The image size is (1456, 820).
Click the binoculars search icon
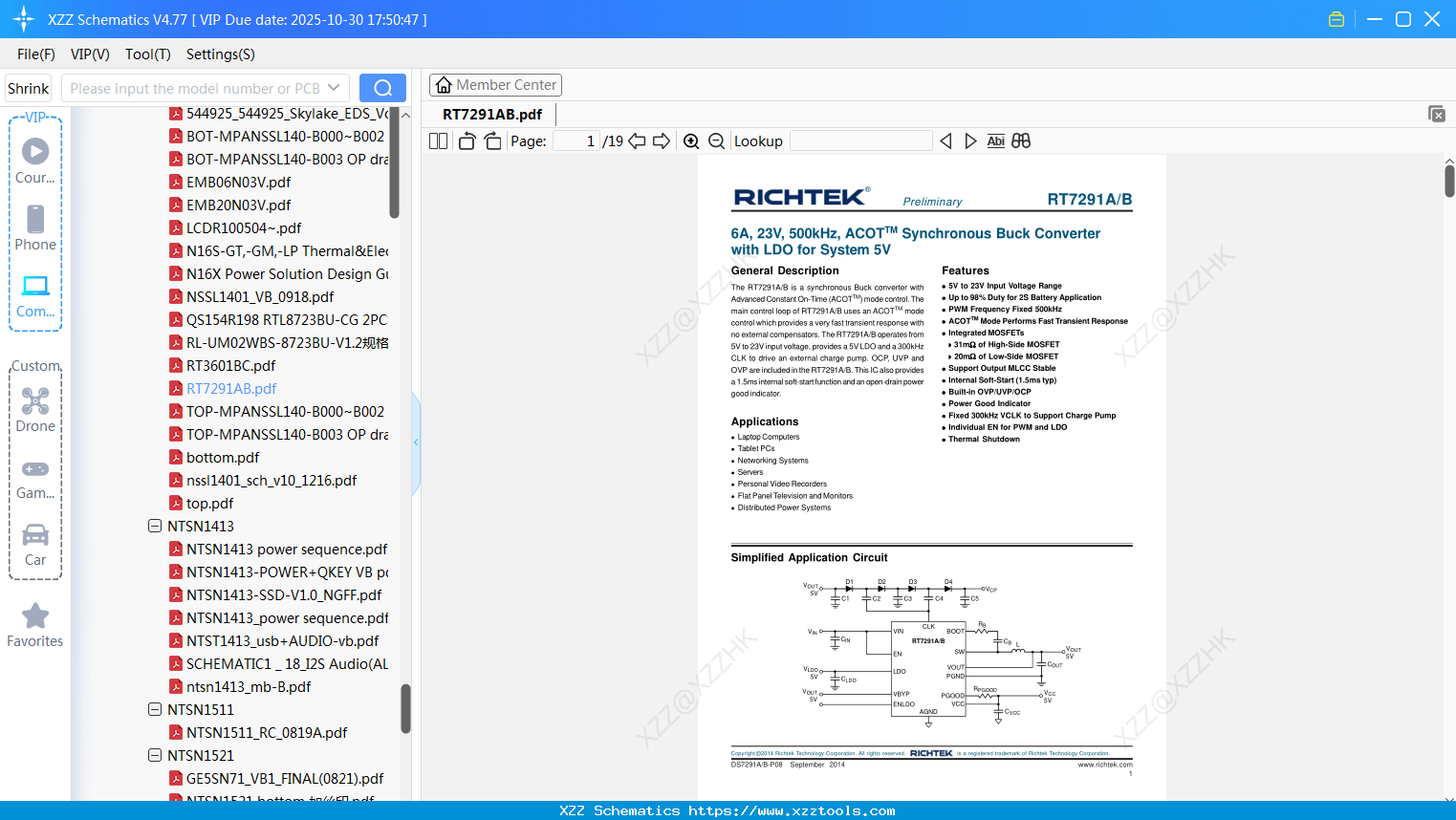[1021, 141]
